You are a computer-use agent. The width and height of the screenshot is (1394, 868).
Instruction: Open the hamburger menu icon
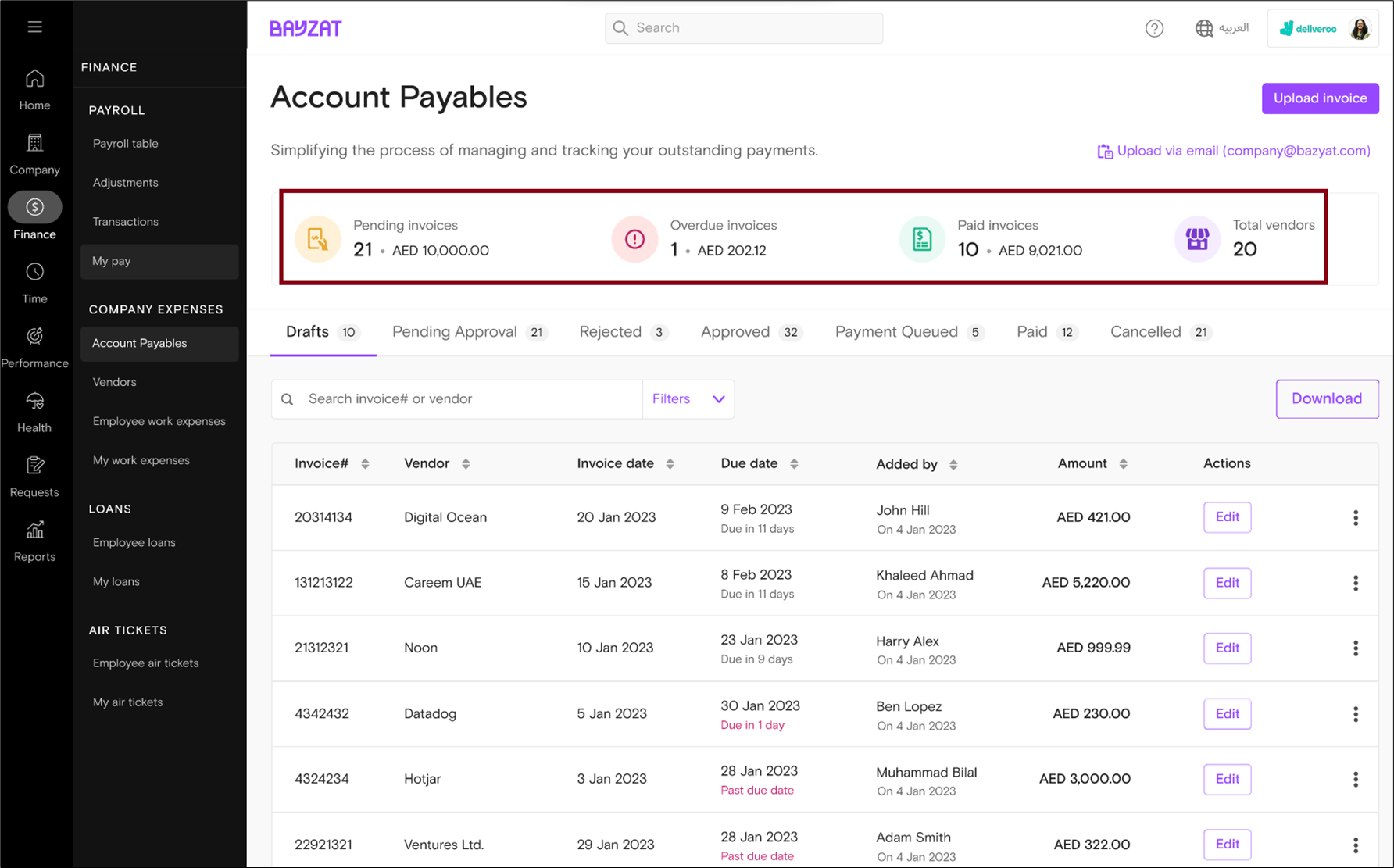point(34,27)
